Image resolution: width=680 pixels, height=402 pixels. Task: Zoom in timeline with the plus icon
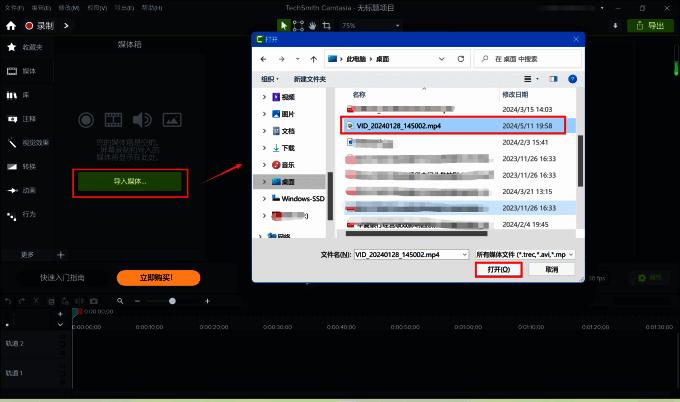tap(207, 301)
